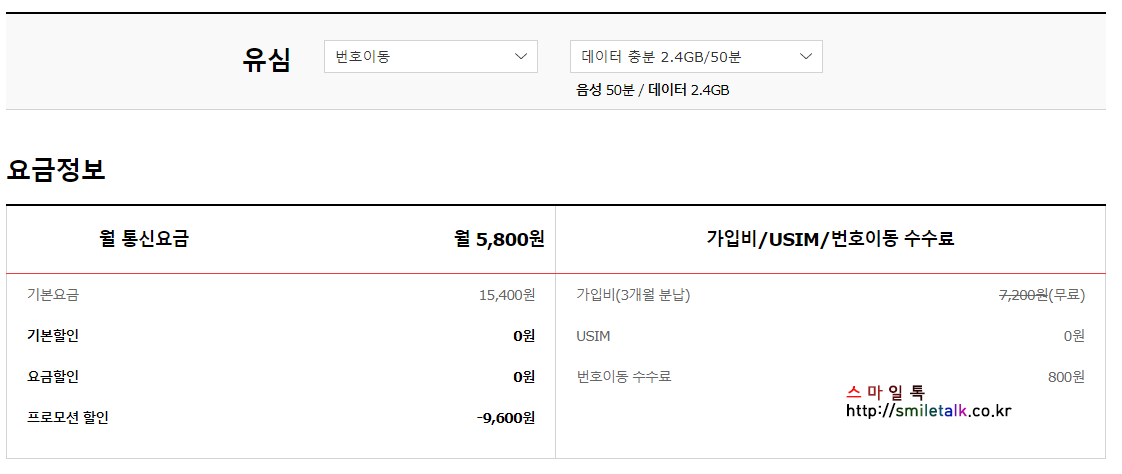Open the 데이터 충분 2.4GB/50분 plan dropdown

tap(696, 57)
